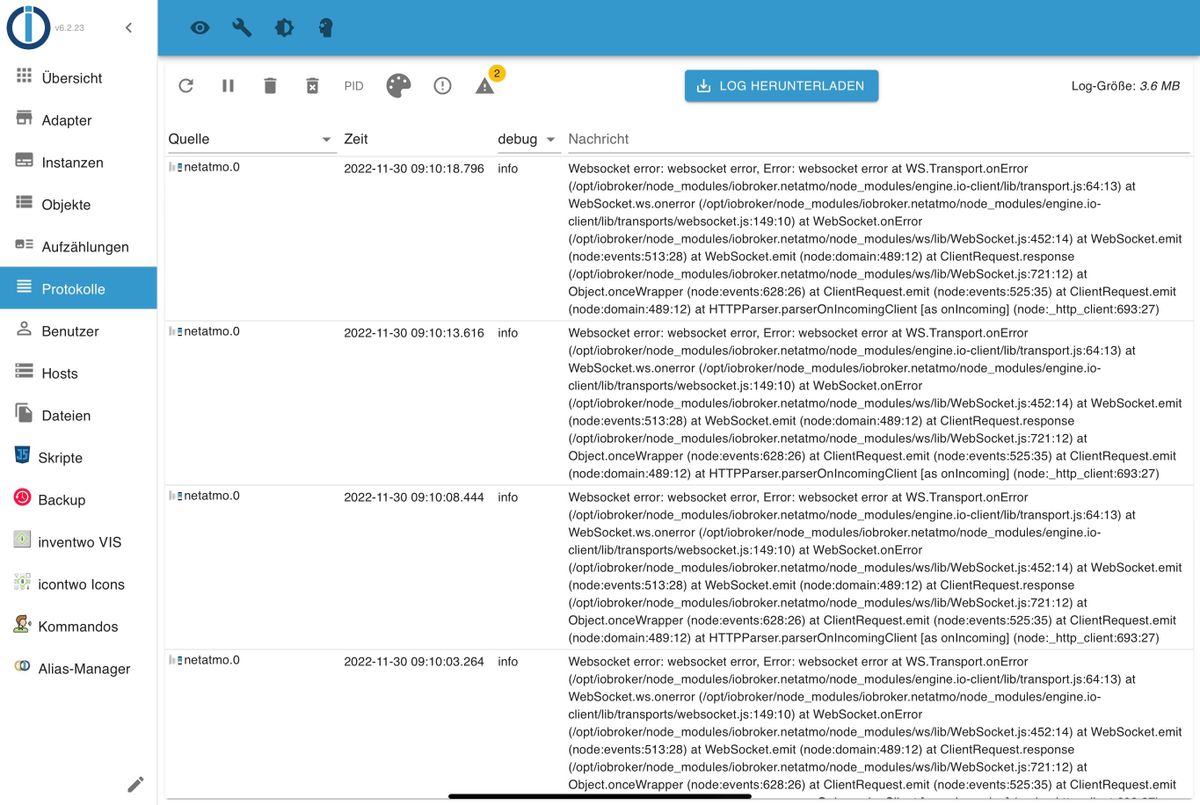Go to Hosts in the sidebar
This screenshot has height=805, width=1200.
pyautogui.click(x=78, y=373)
